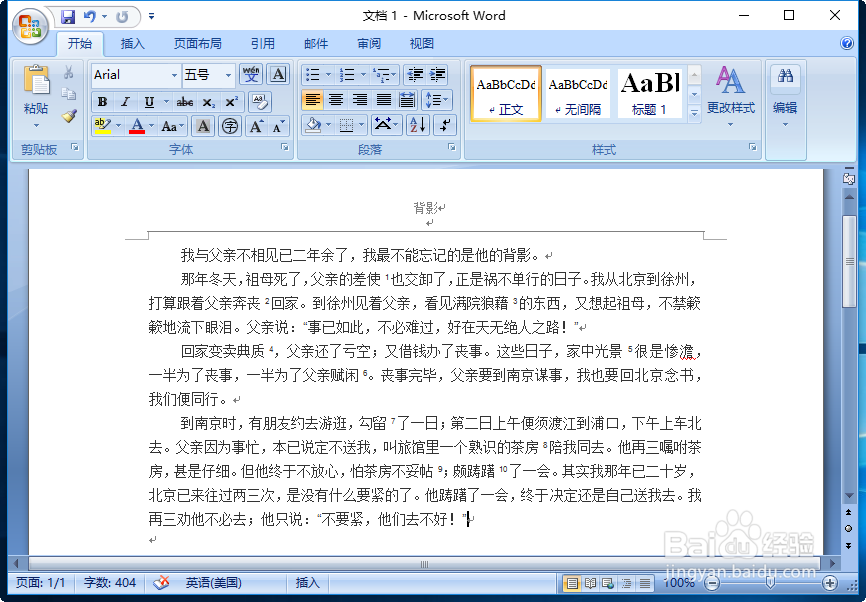Expand the font color dropdown arrow
This screenshot has height=602, width=866.
pos(150,124)
